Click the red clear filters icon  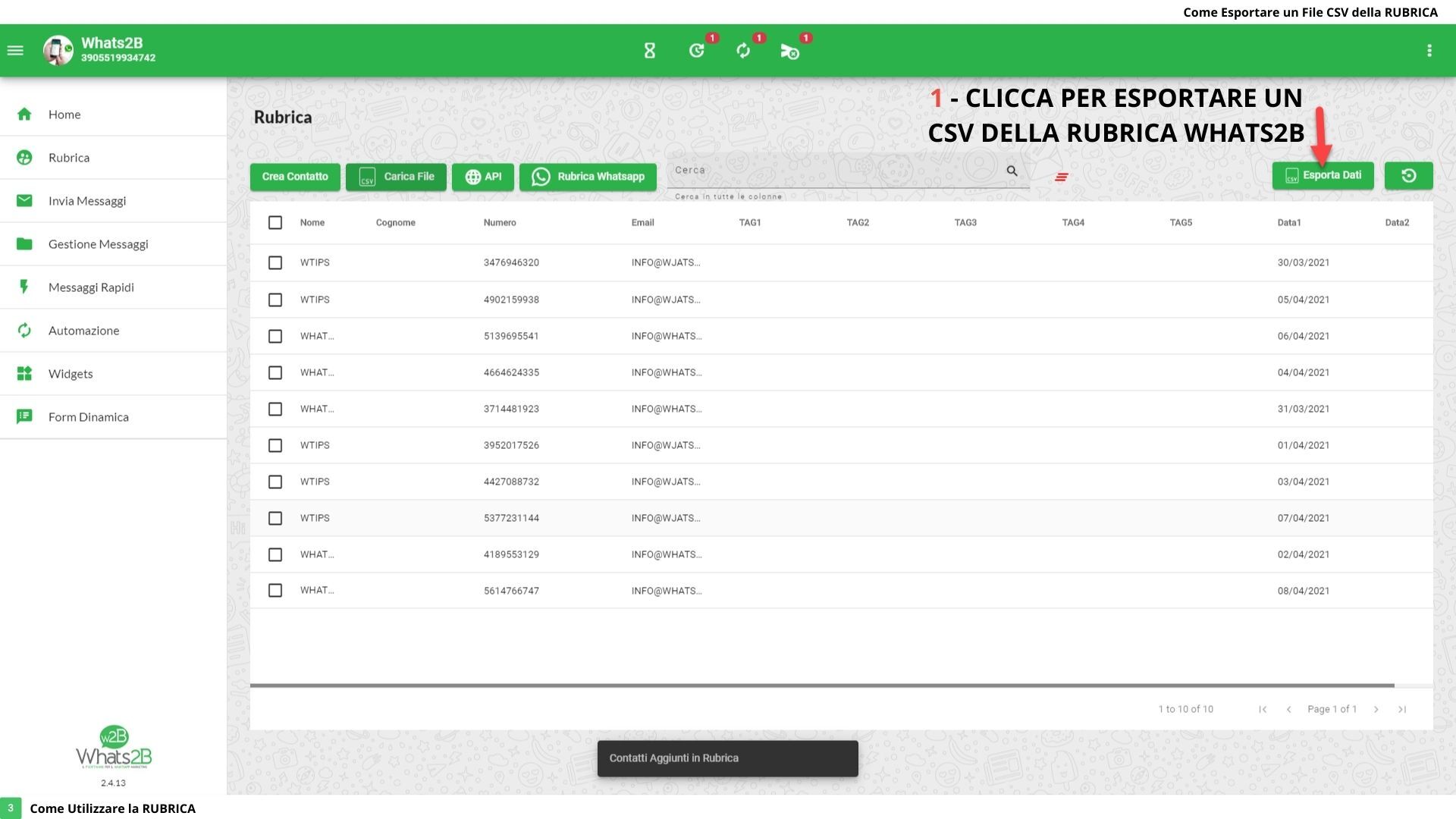[1062, 177]
